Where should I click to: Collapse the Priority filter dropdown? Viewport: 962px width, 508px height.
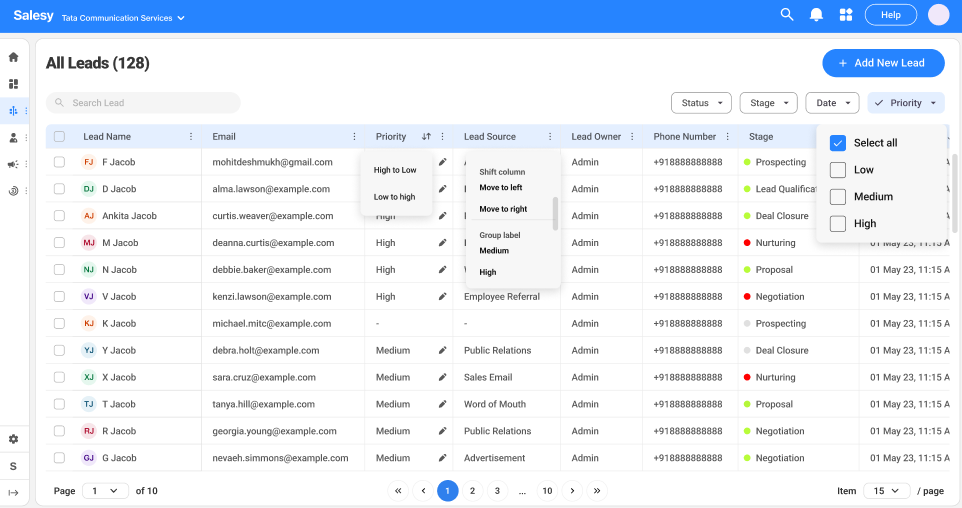(906, 103)
